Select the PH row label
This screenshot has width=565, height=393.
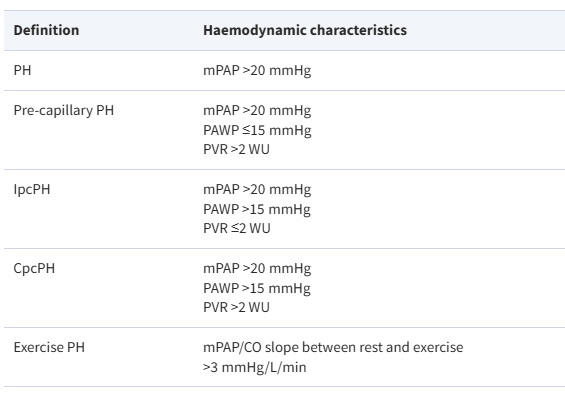pos(22,70)
